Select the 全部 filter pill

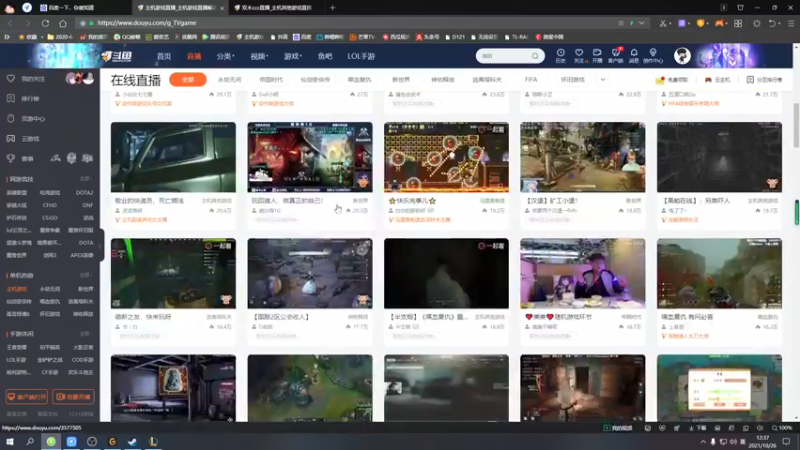tap(188, 80)
